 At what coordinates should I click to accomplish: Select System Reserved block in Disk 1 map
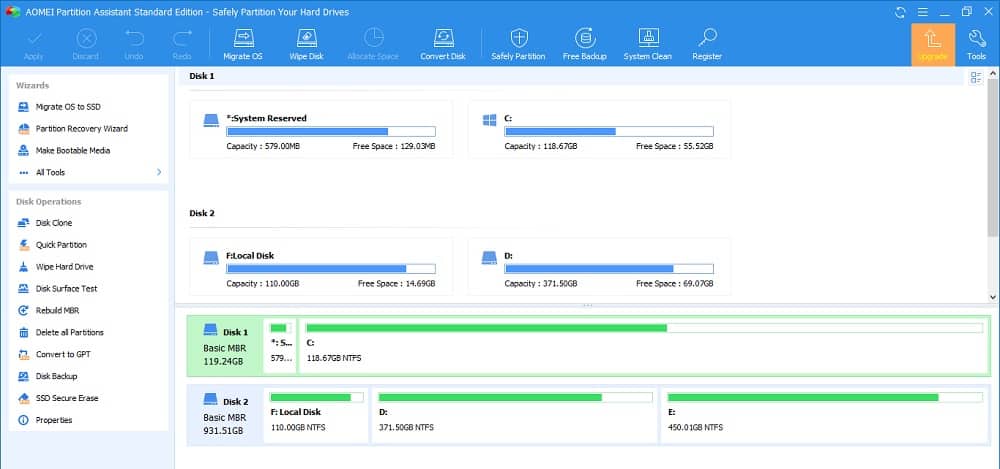(x=280, y=345)
